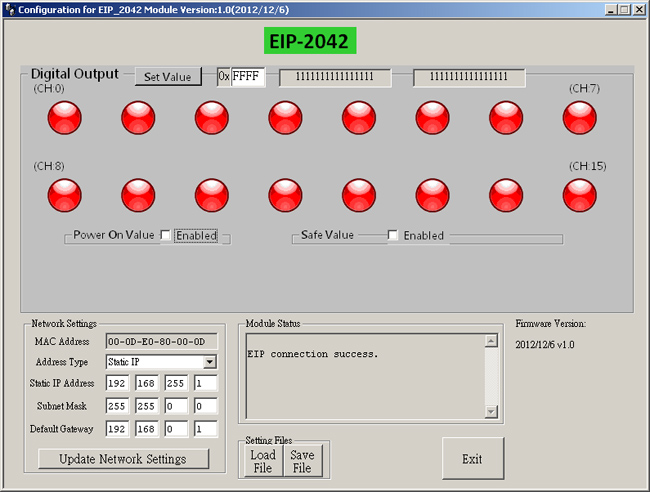The width and height of the screenshot is (650, 492).
Task: Click Update Network Settings button
Action: [124, 459]
